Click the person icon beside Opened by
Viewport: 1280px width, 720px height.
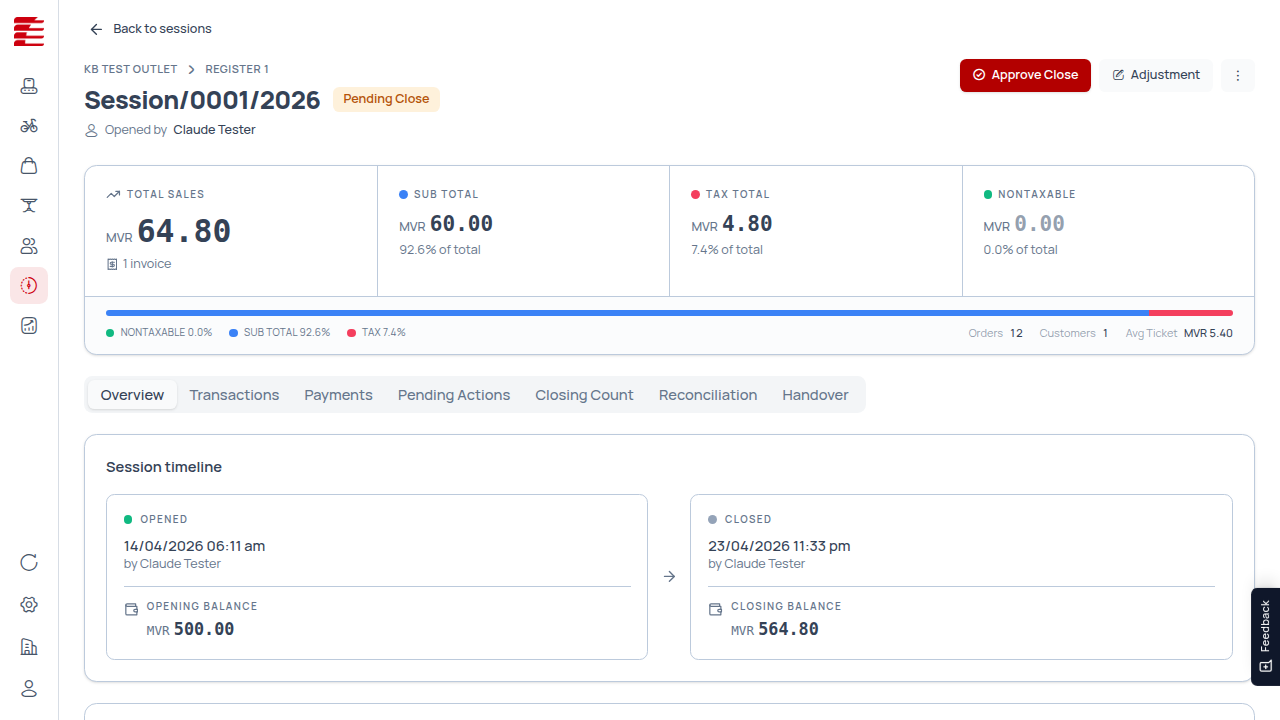[91, 130]
